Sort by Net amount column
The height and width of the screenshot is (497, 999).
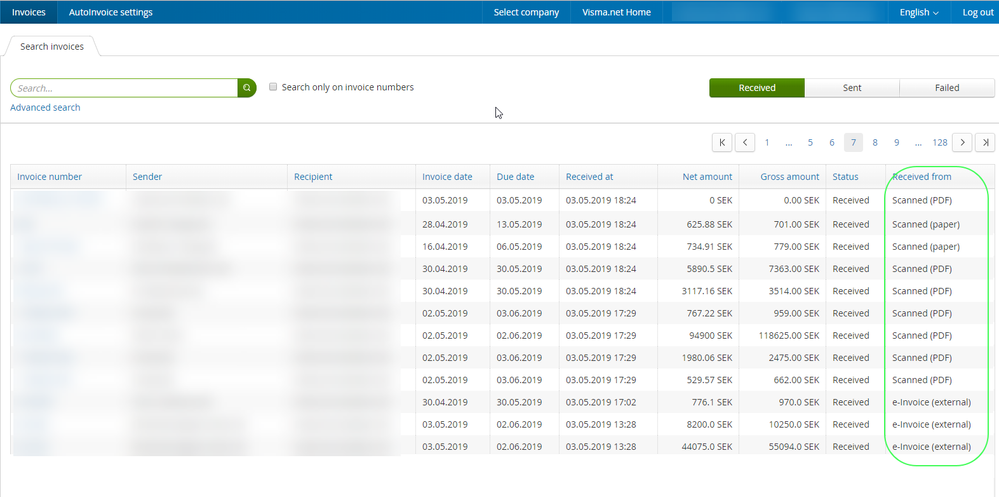(707, 177)
